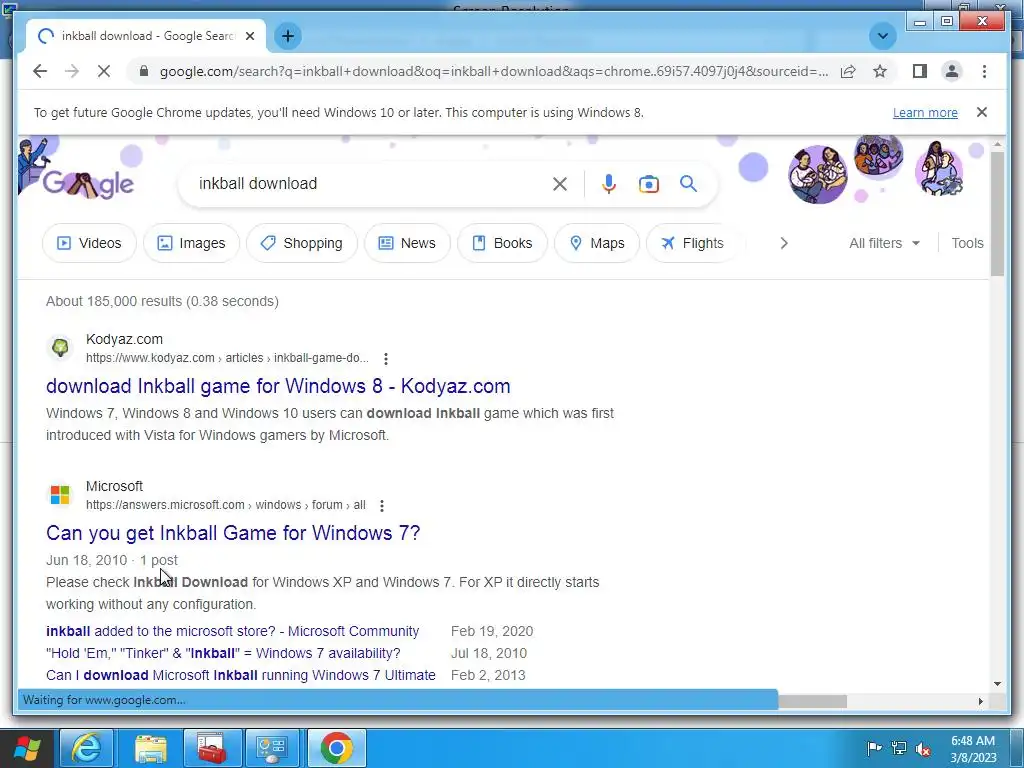Viewport: 1024px width, 768px height.
Task: Open a new tab with the plus button
Action: (287, 36)
